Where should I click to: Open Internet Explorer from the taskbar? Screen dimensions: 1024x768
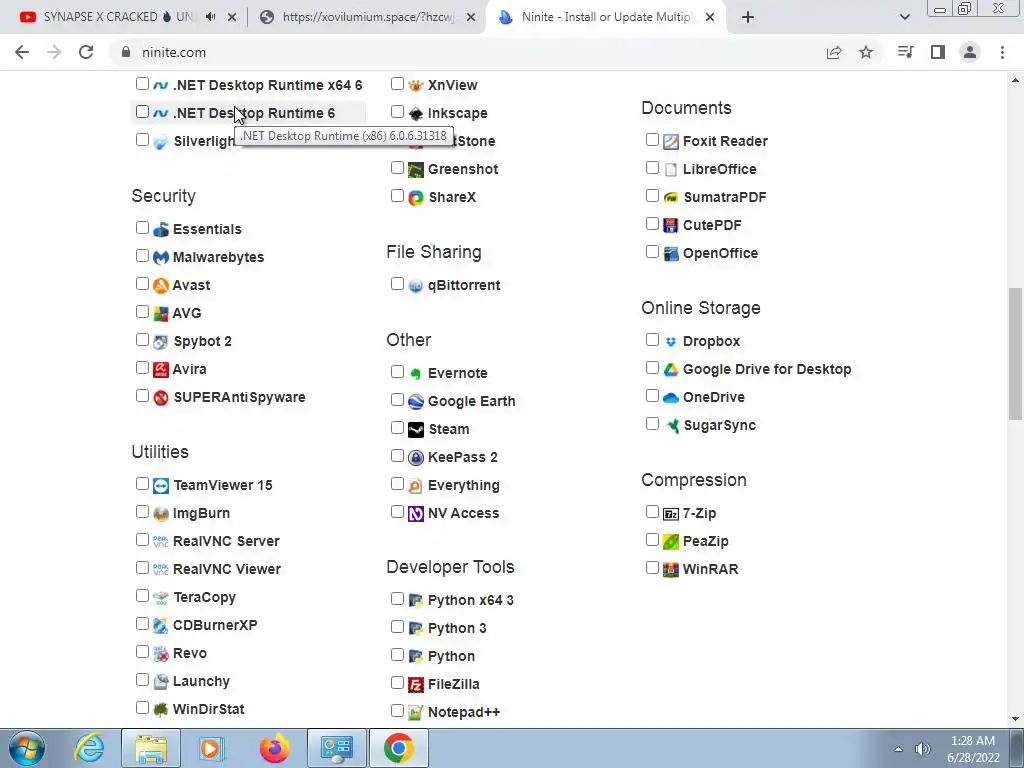coord(89,748)
